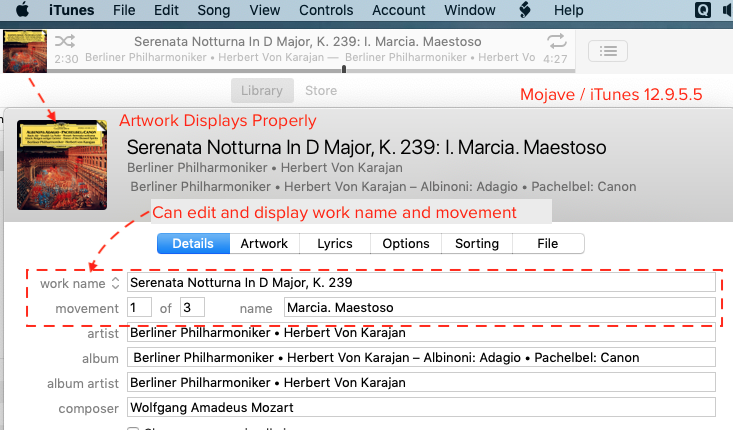Select the Details tab
This screenshot has height=430, width=733.
[193, 244]
